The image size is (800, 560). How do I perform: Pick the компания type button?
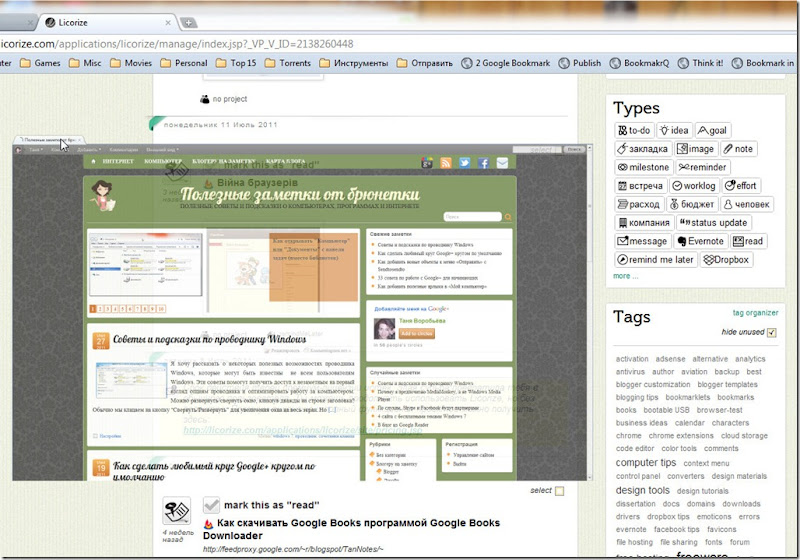pos(644,223)
